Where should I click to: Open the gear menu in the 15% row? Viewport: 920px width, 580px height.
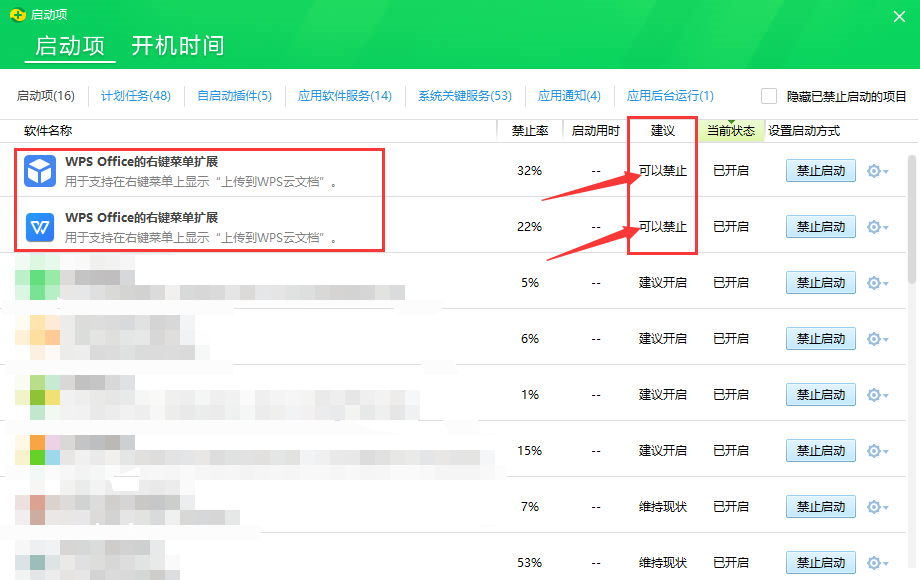pos(877,451)
